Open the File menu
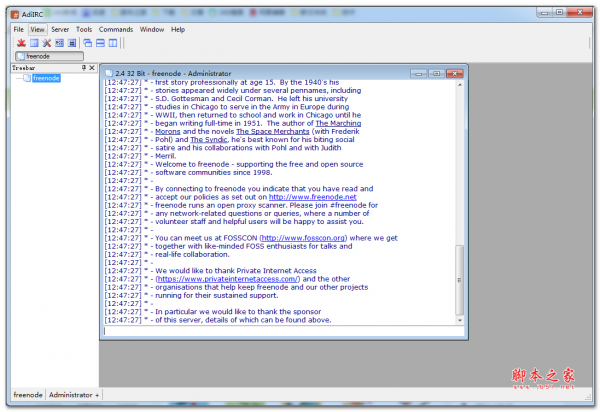The image size is (600, 412). pos(18,29)
